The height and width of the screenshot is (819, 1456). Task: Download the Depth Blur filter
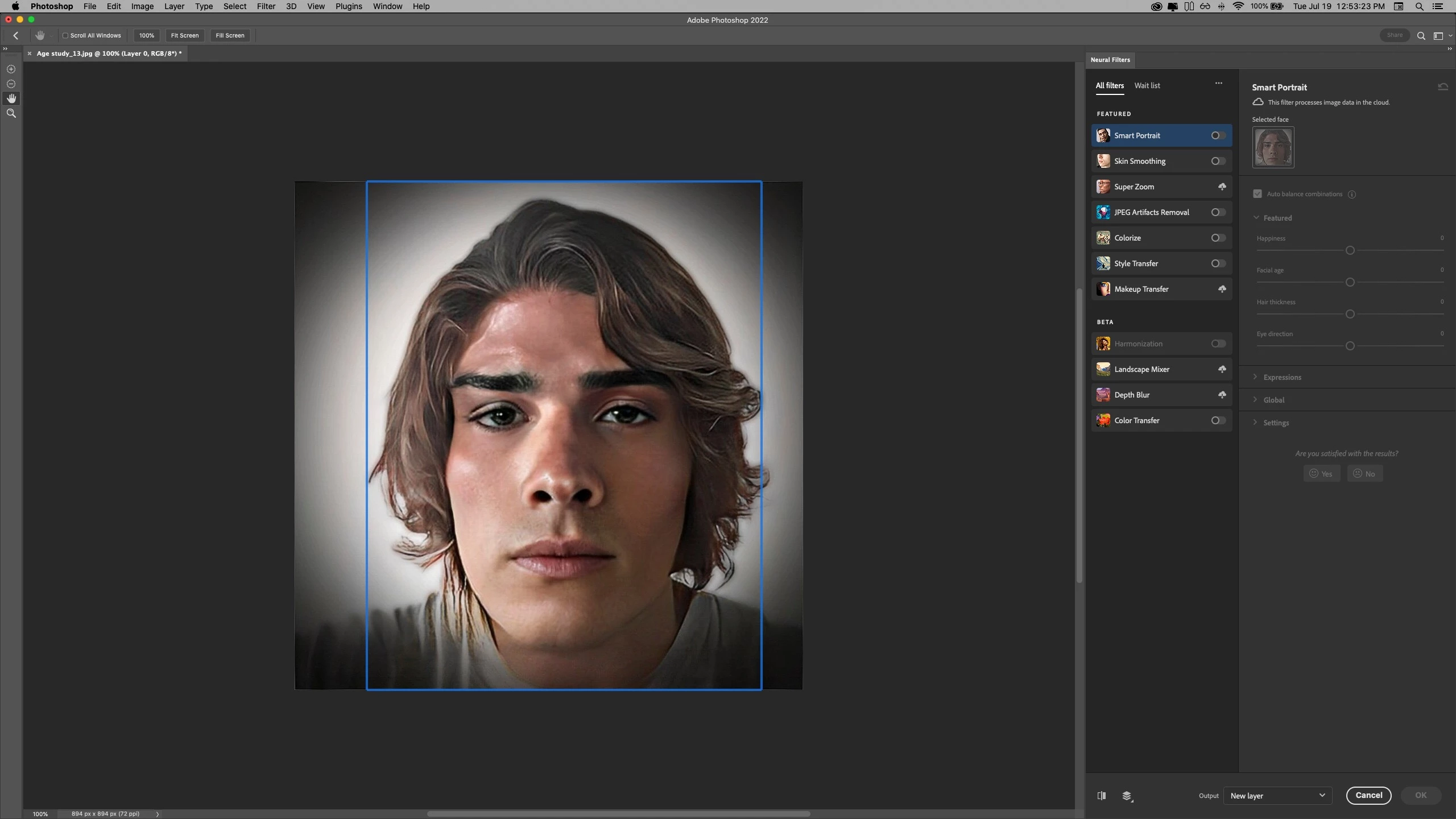(1222, 395)
